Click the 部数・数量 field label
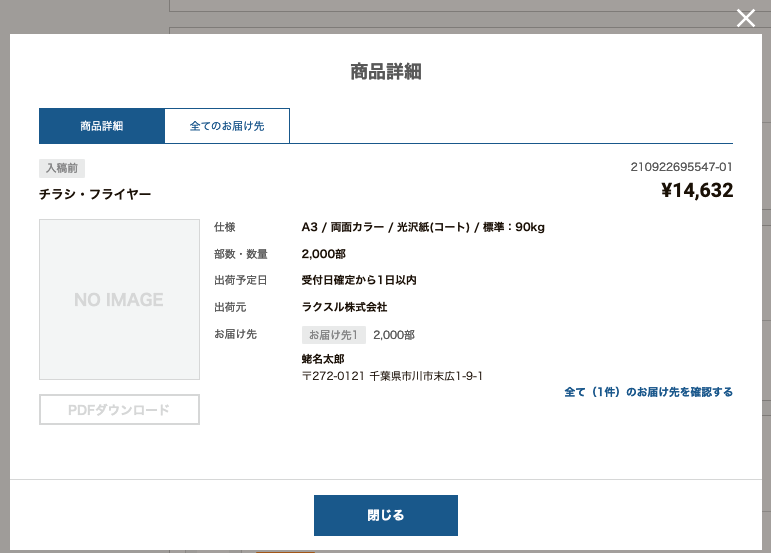 [240, 254]
